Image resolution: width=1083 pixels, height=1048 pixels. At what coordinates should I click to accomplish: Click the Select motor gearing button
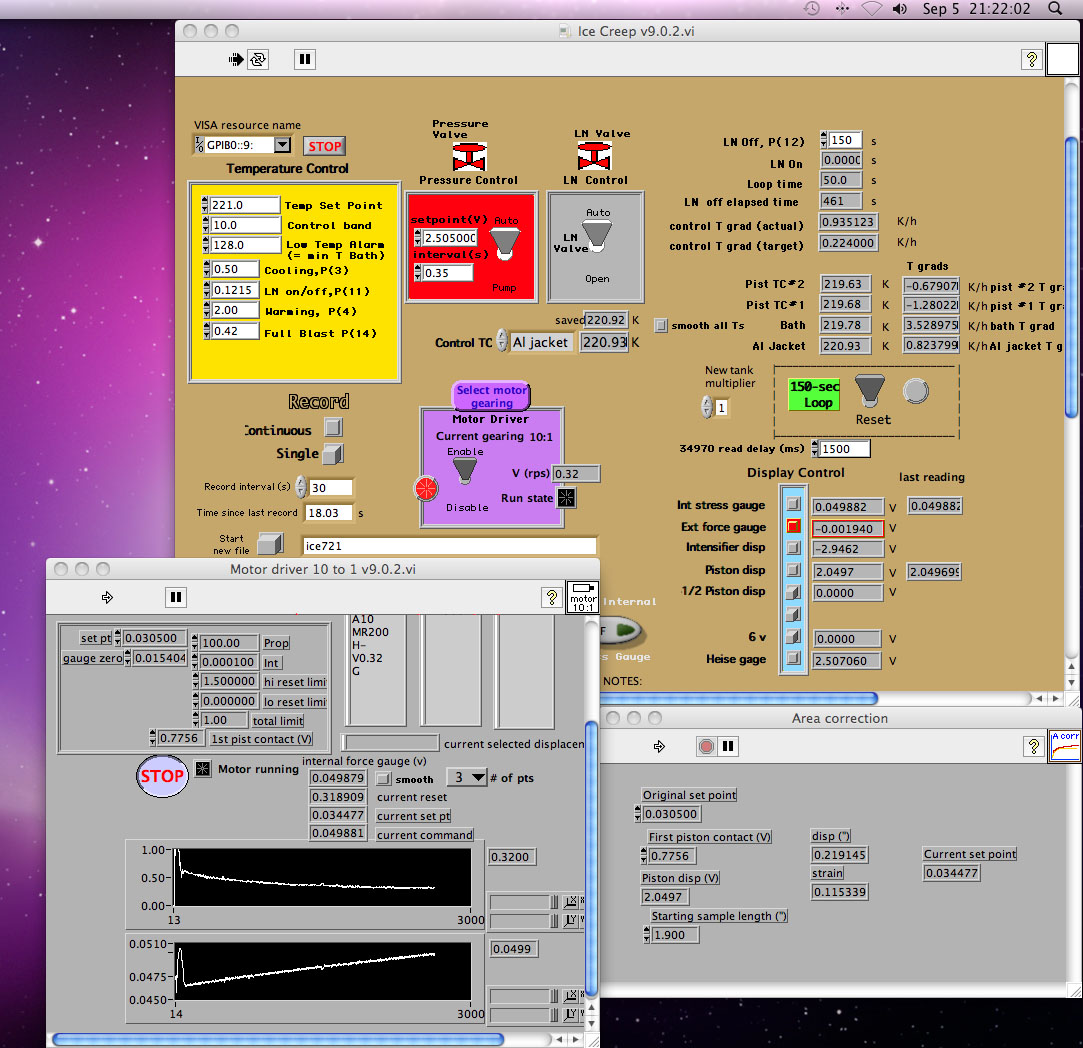(491, 396)
